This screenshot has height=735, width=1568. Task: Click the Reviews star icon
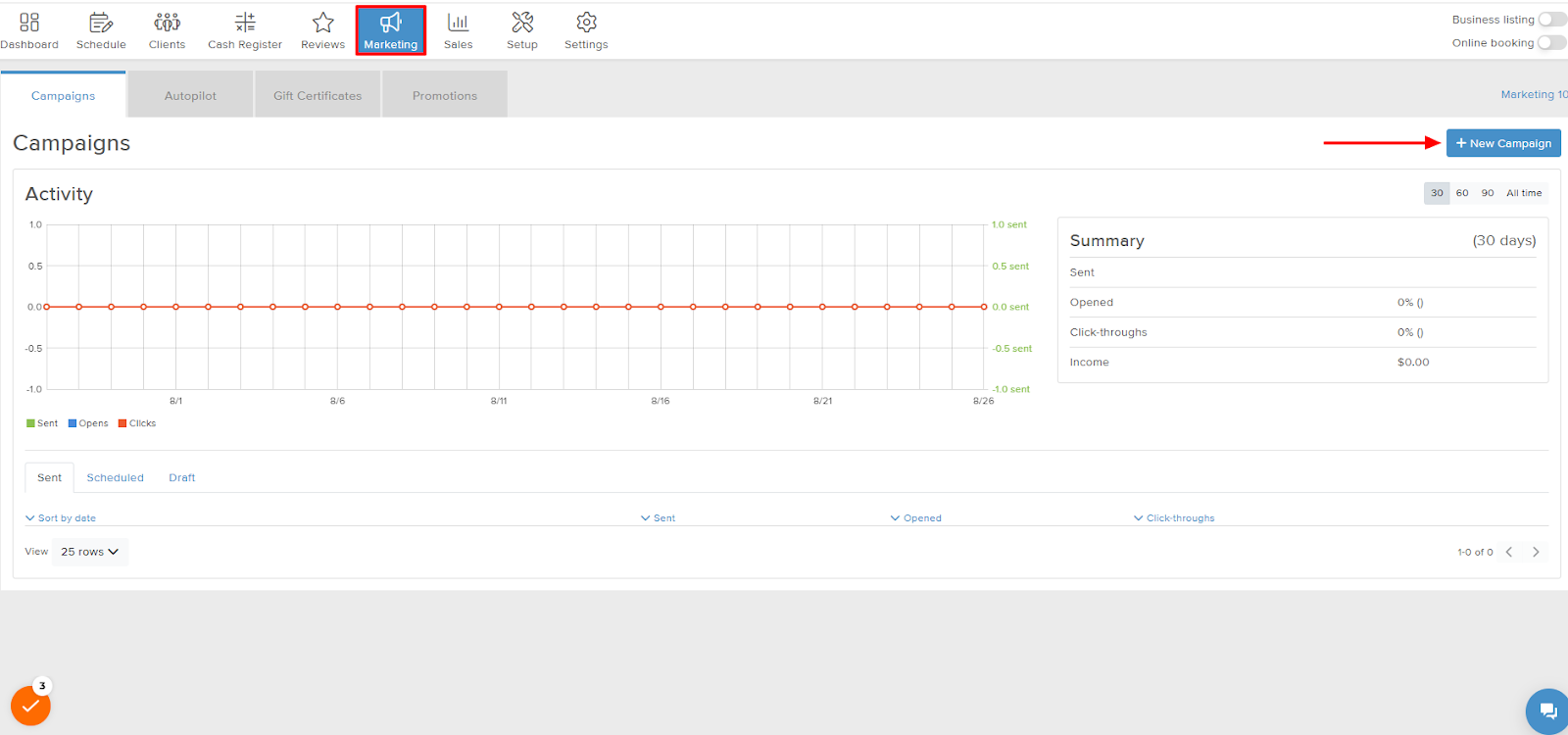click(322, 23)
